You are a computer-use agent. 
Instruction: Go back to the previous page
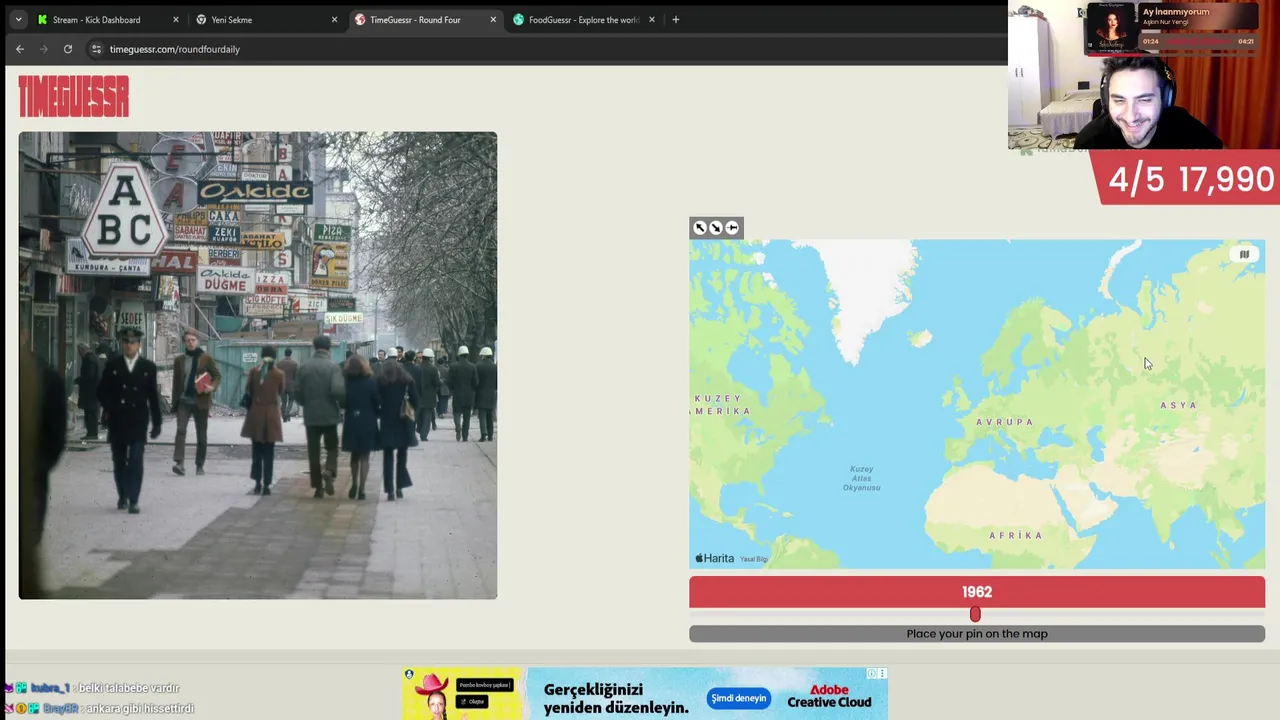(20, 49)
